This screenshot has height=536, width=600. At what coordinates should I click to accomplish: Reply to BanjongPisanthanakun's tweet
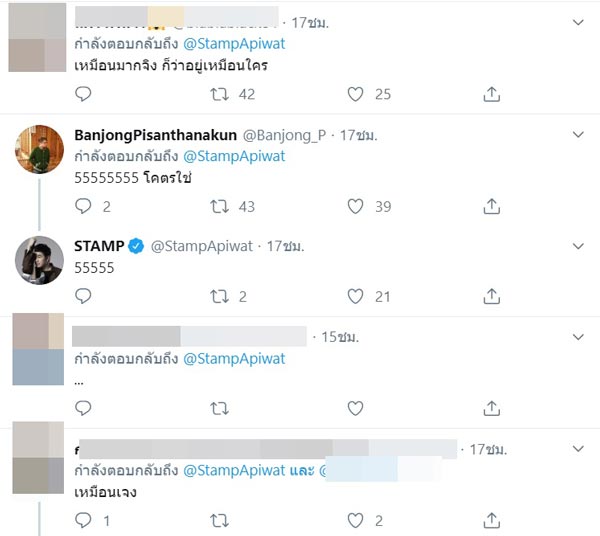coord(84,207)
